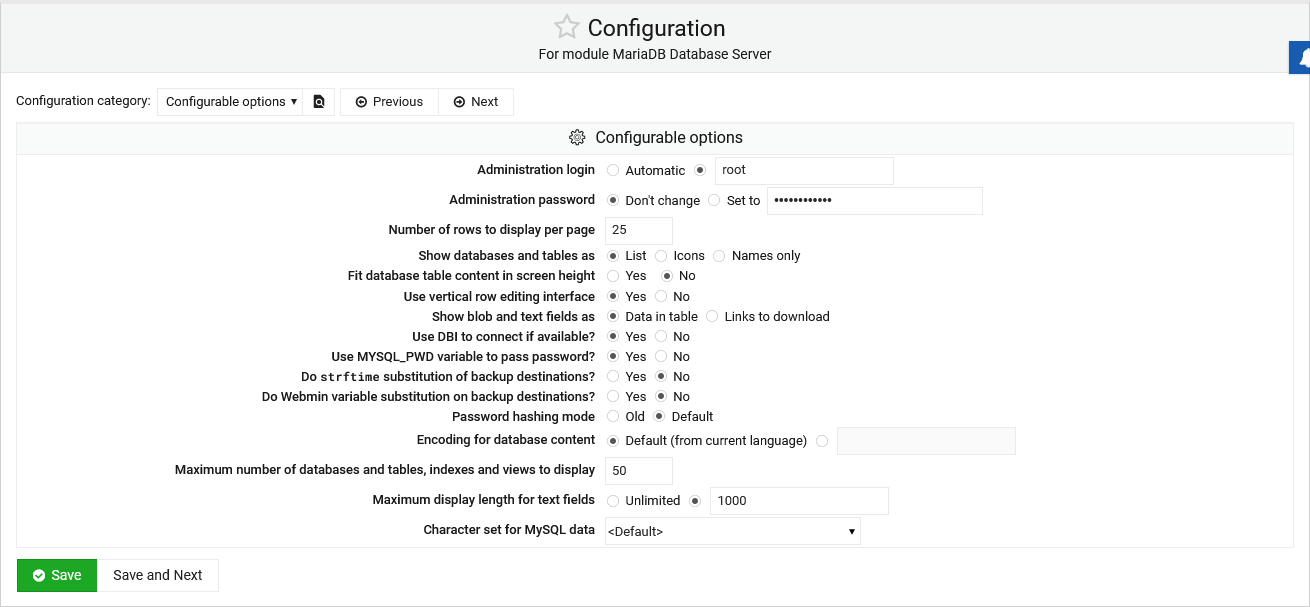The image size is (1310, 607).
Task: Select the custom administration login radio beside root
Action: tap(700, 170)
